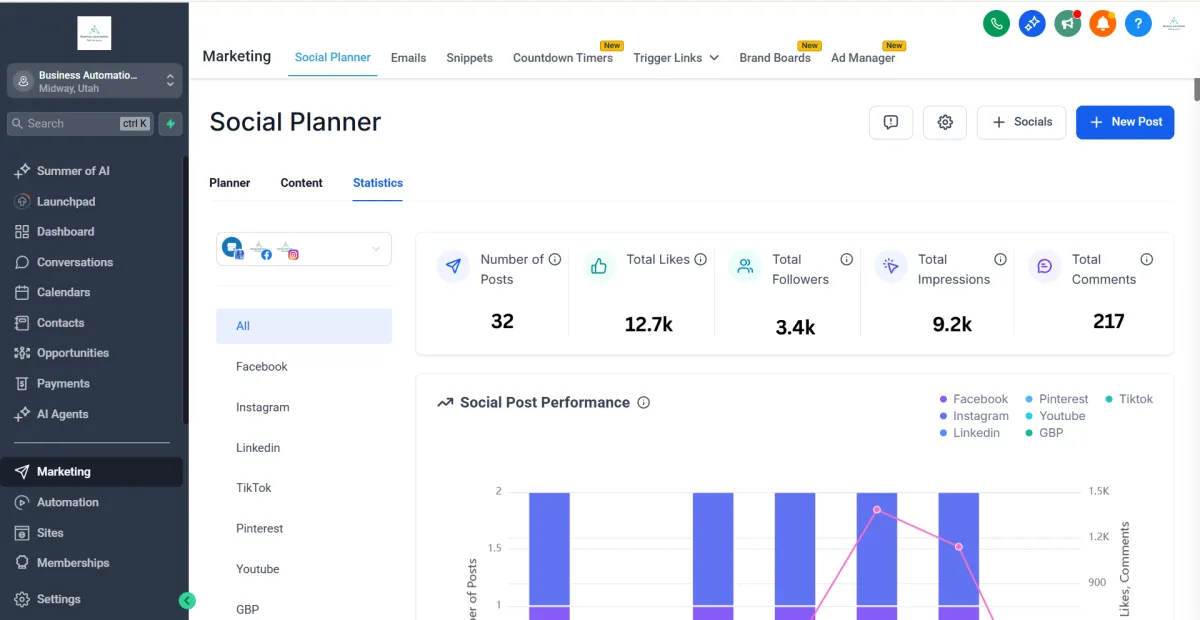Screen dimensions: 1200x620
Task: Switch to the Content sub-tab
Action: [x=301, y=183]
